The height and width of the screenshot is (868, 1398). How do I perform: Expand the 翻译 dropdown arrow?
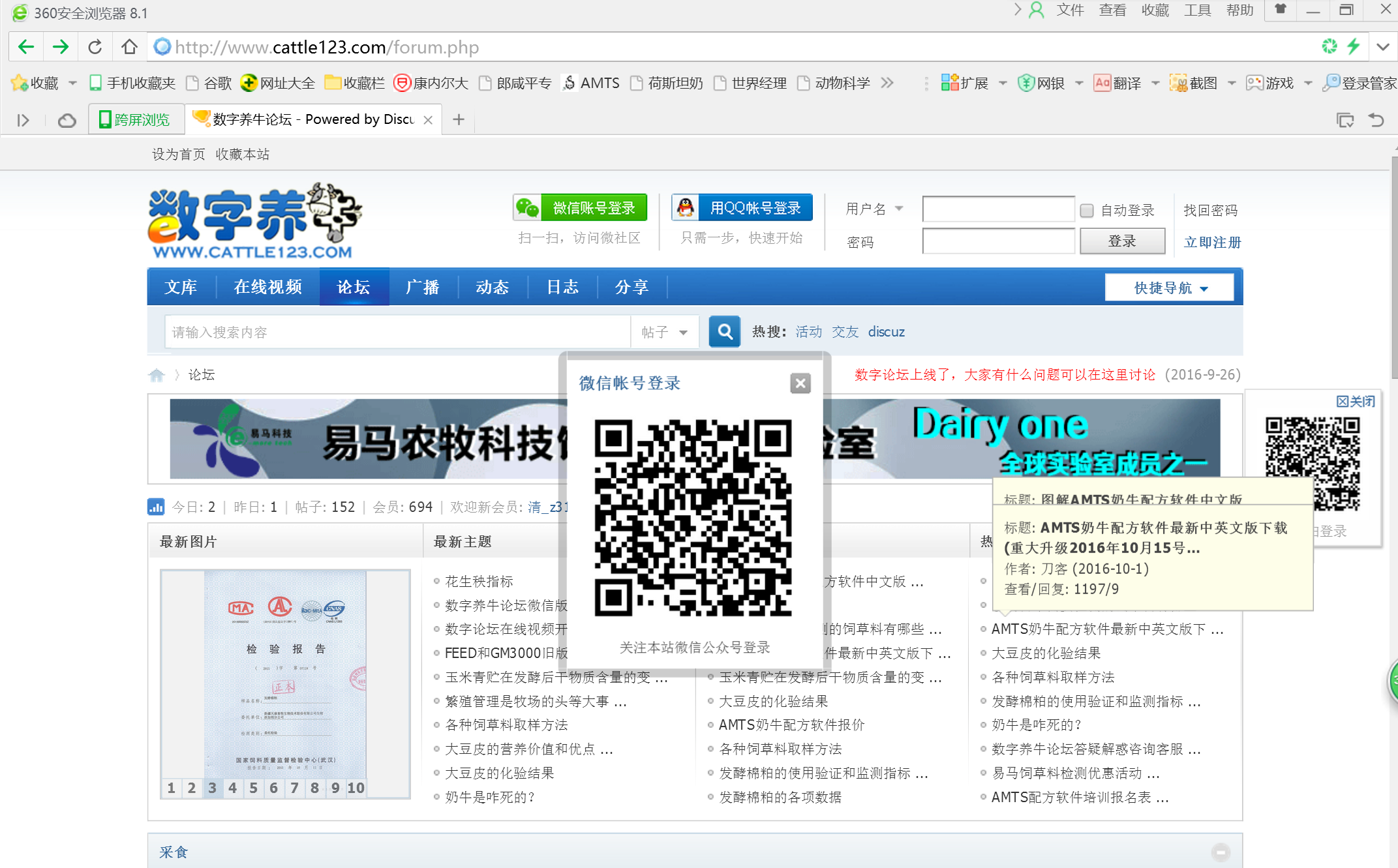pos(1156,83)
